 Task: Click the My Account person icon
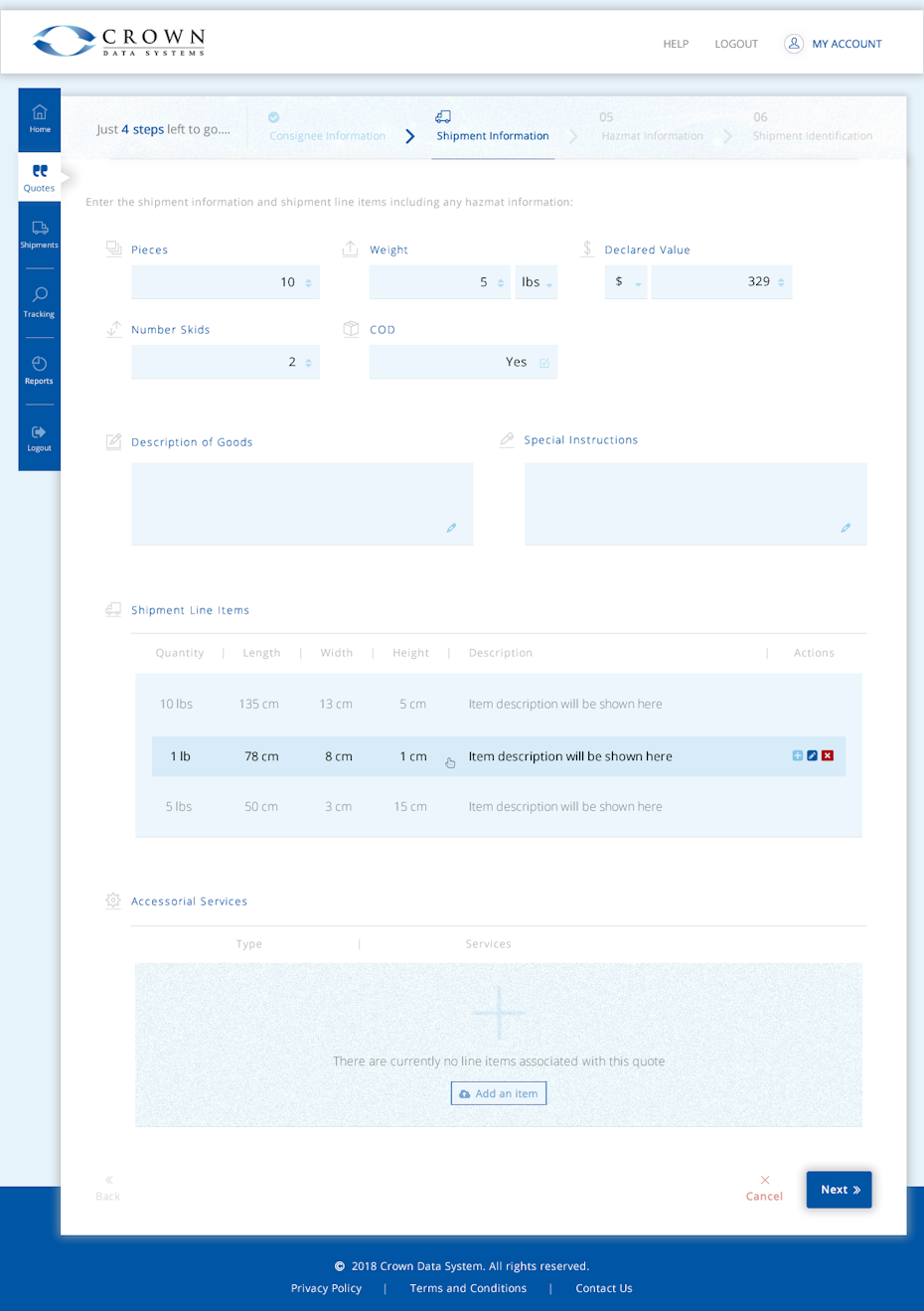click(793, 43)
